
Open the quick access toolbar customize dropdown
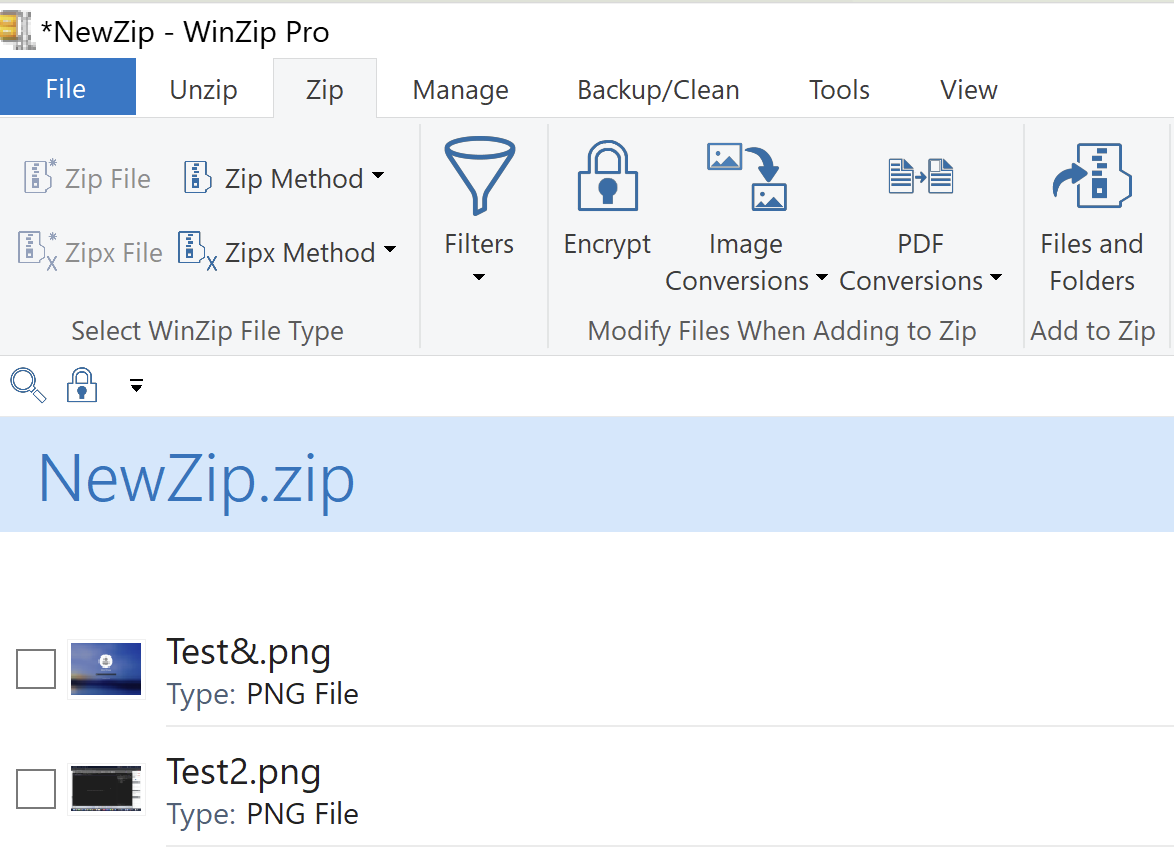136,385
